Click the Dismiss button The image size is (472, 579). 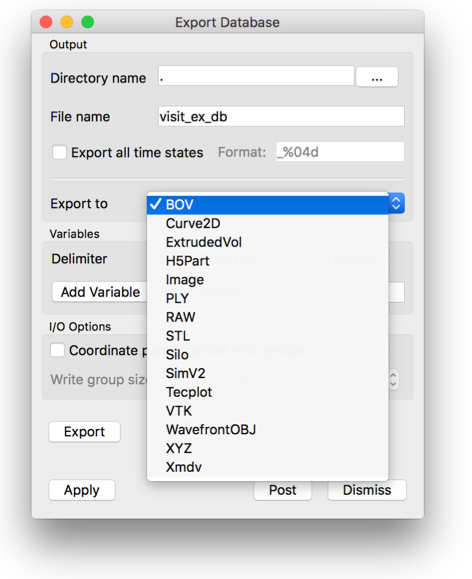pyautogui.click(x=367, y=490)
